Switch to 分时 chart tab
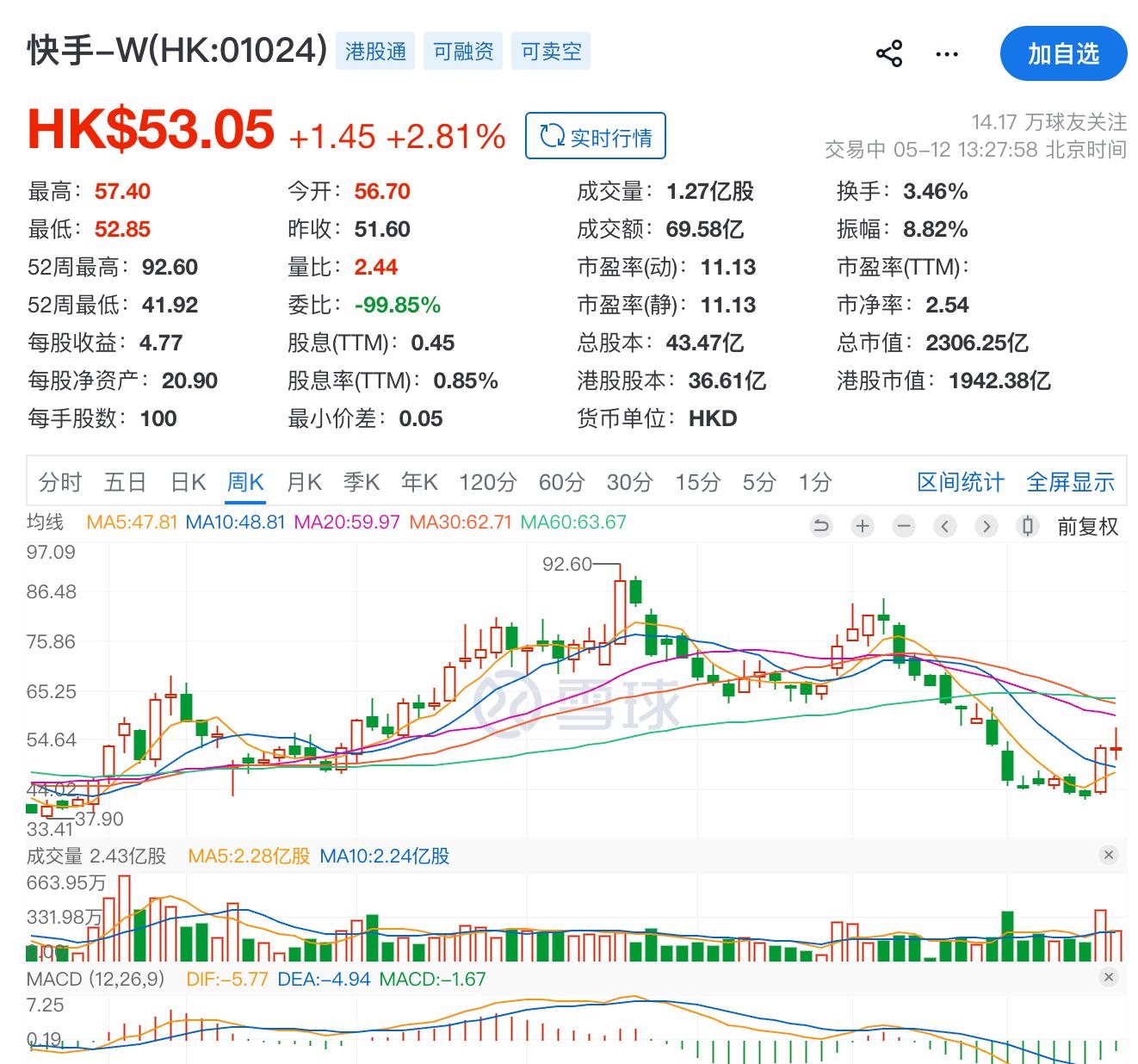Viewport: 1138px width, 1064px height. pos(60,482)
